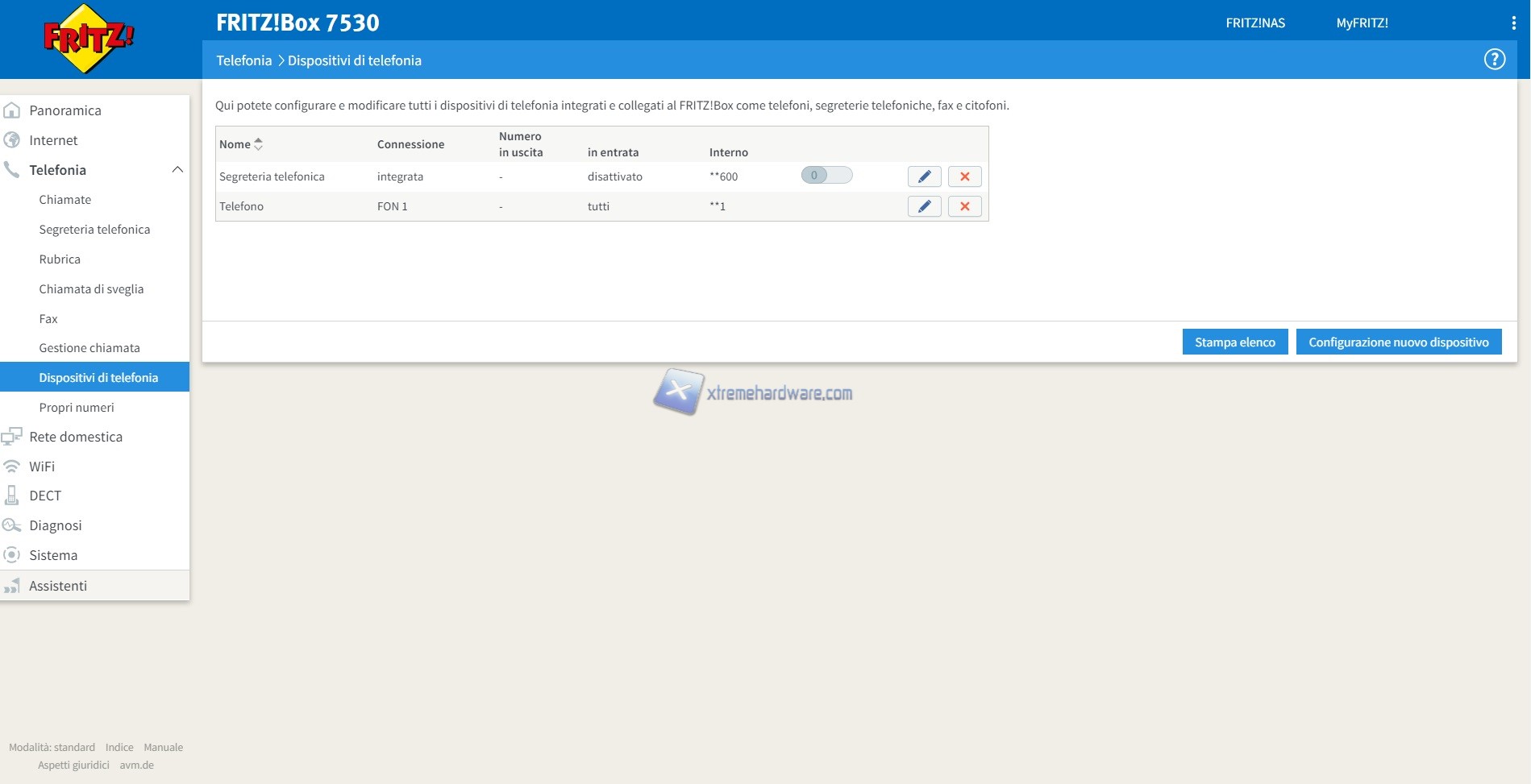Edit the Telefono FON 1 device

924,206
